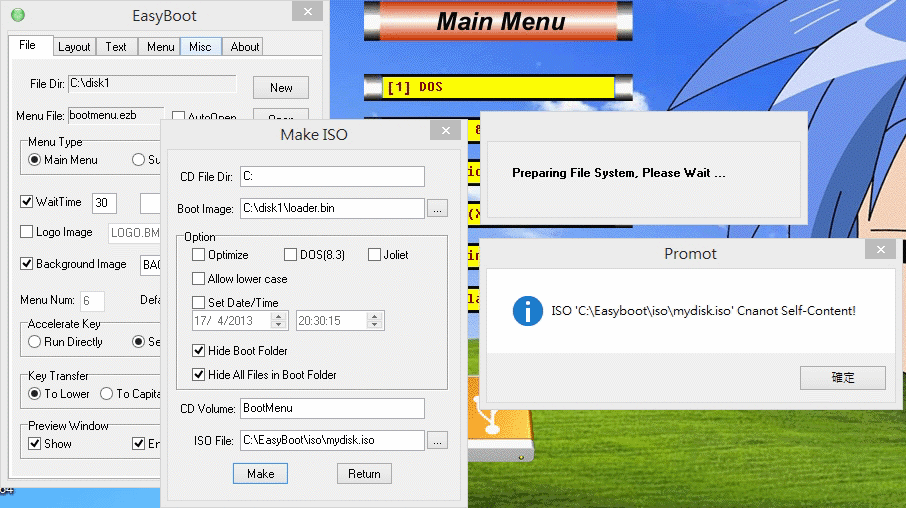This screenshot has width=906, height=508.
Task: Click the blue info icon in Promot dialog
Action: point(528,311)
